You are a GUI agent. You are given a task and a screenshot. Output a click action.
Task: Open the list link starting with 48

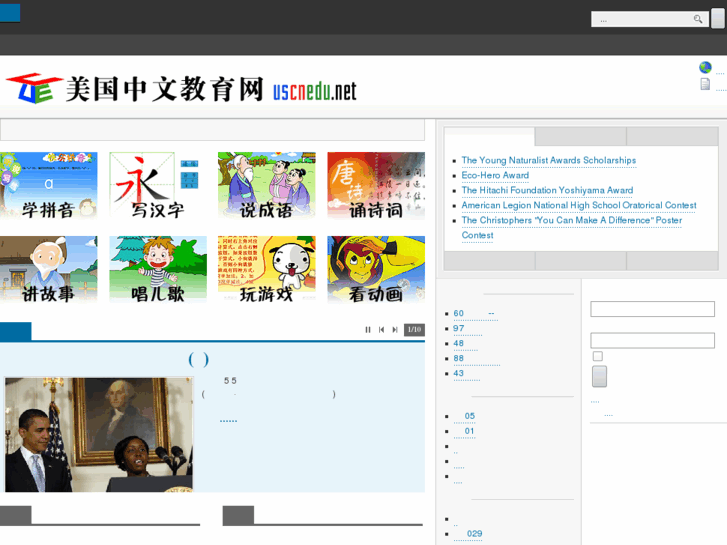[466, 344]
